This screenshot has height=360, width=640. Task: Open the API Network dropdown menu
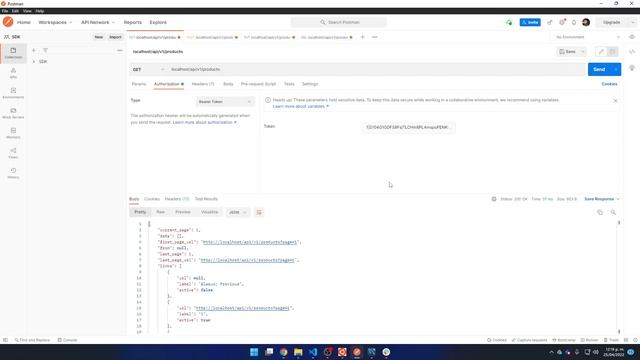tap(98, 22)
